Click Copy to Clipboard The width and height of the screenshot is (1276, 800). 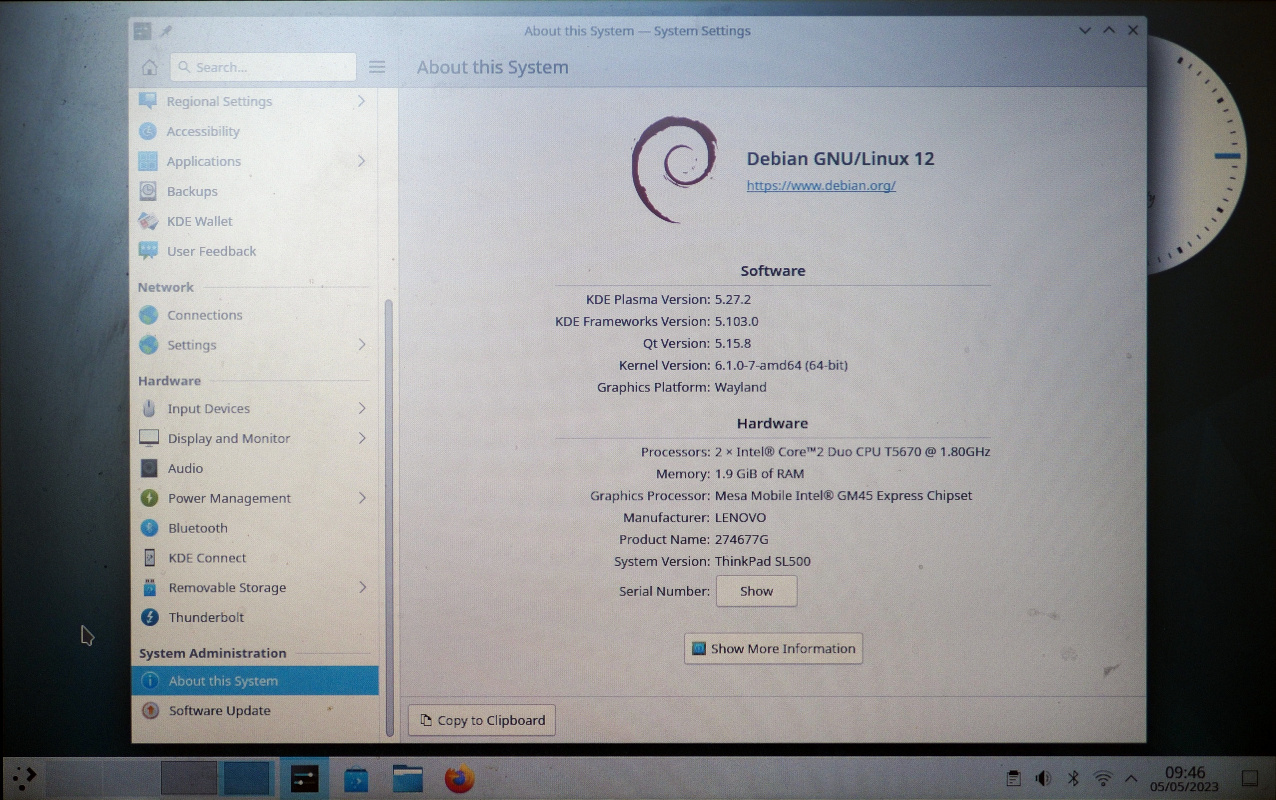click(482, 720)
